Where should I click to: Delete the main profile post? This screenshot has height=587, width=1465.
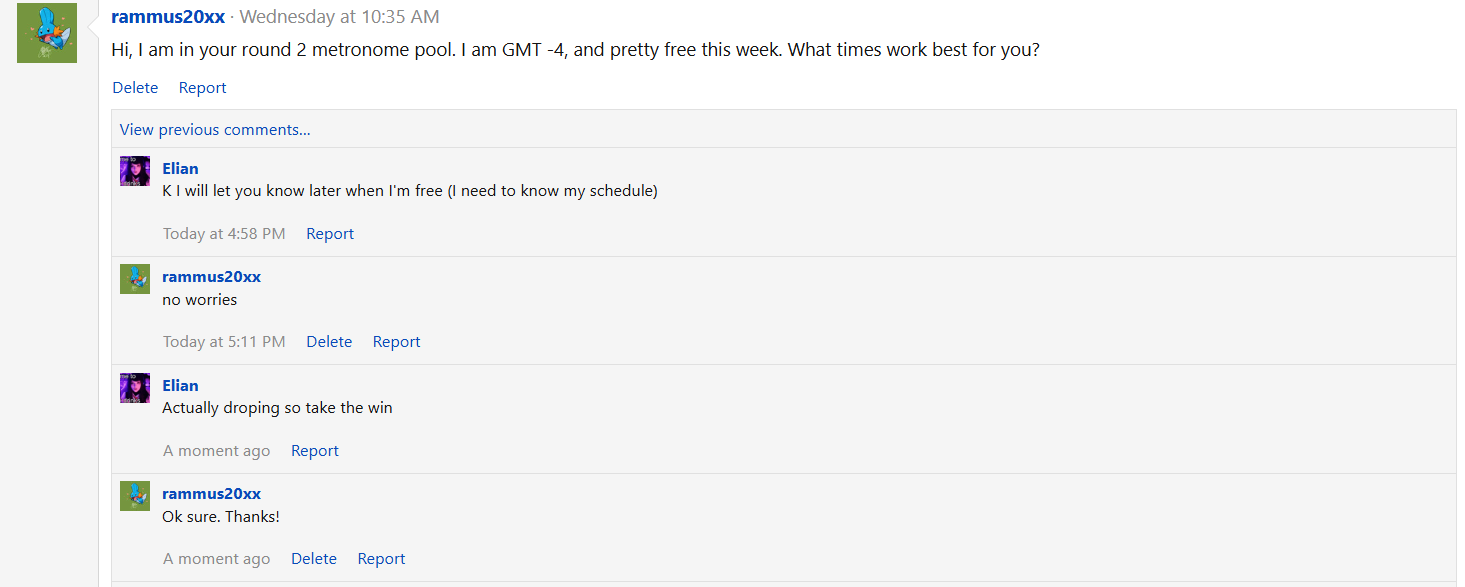[135, 88]
